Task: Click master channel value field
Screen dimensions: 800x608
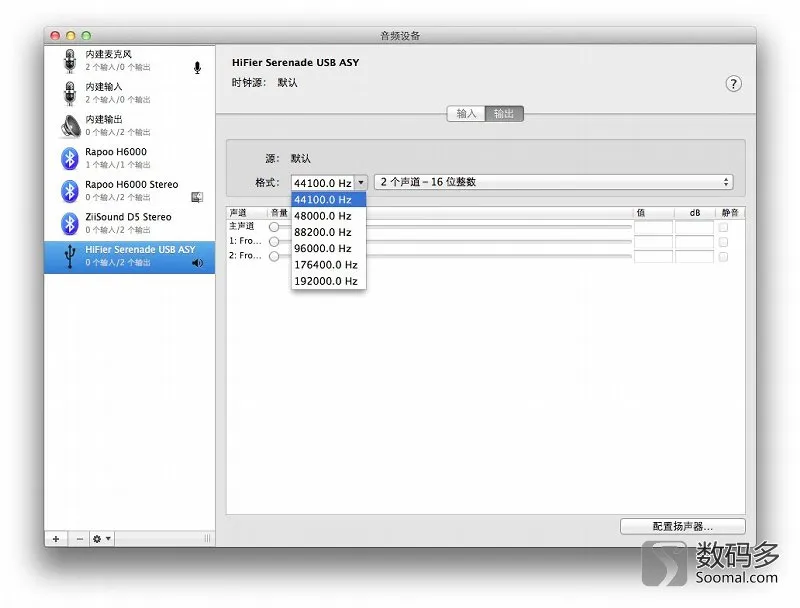Action: tap(653, 227)
